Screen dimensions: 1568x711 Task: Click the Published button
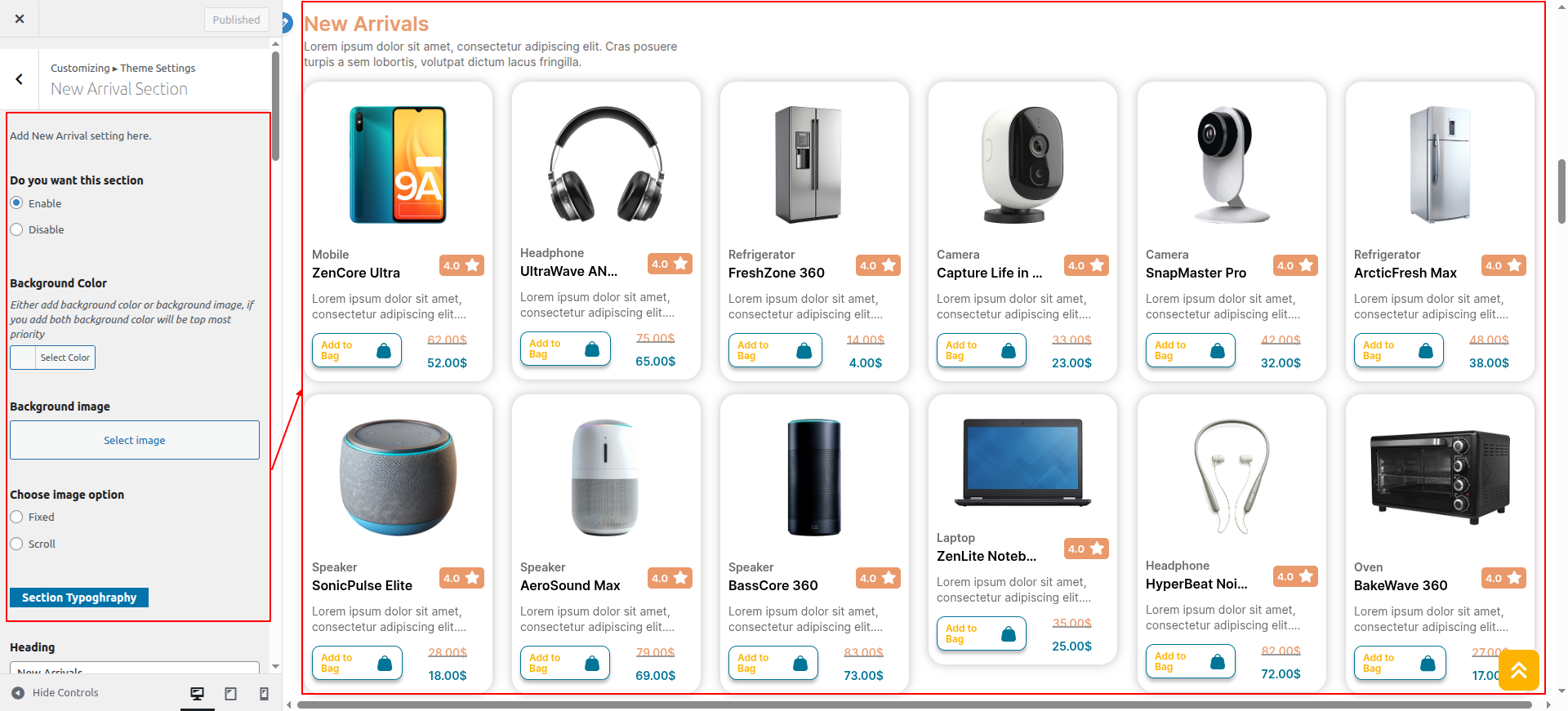click(236, 20)
